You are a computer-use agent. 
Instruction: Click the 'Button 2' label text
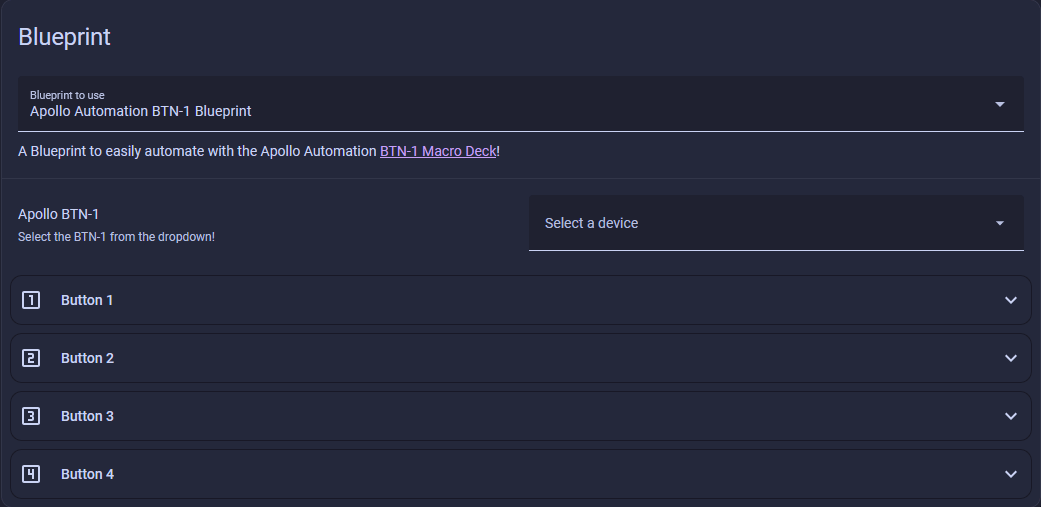coord(87,358)
